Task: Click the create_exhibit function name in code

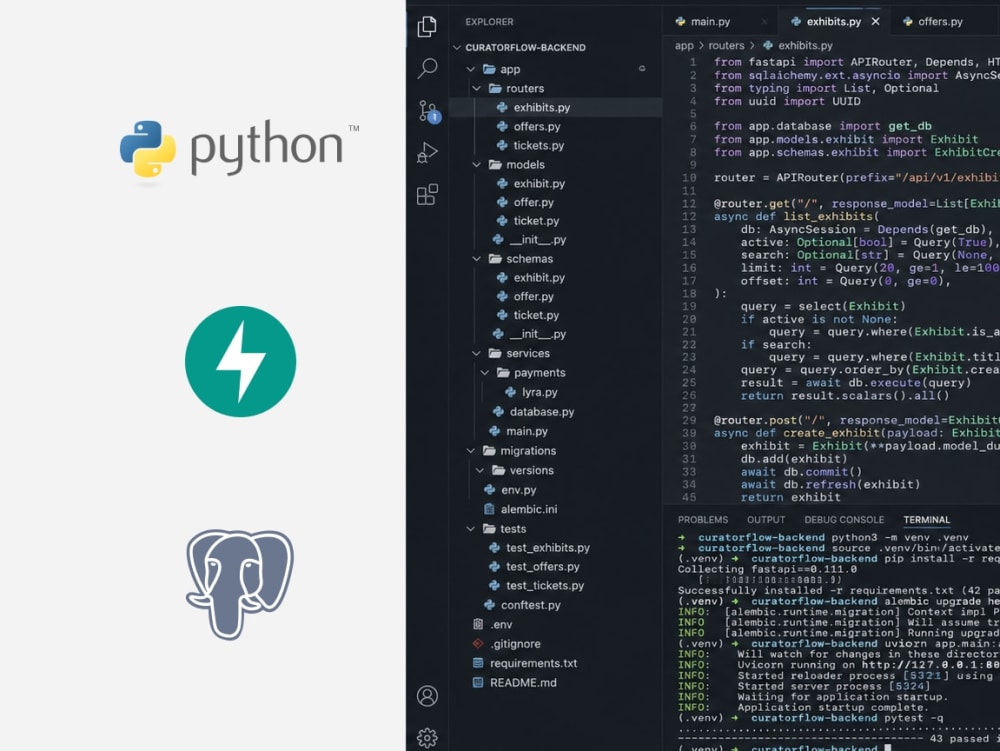Action: click(832, 434)
